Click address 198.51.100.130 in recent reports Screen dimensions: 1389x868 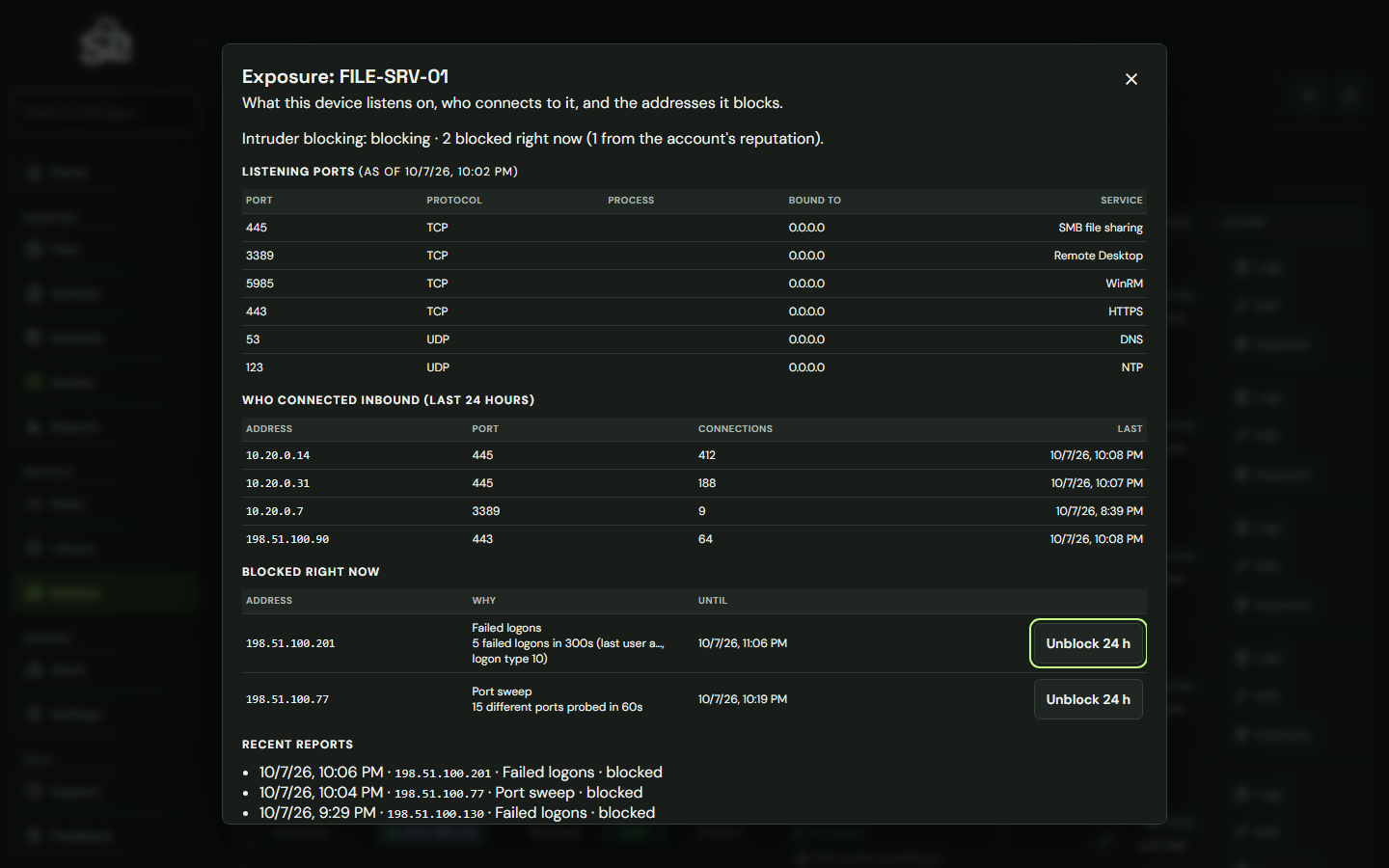click(x=435, y=814)
